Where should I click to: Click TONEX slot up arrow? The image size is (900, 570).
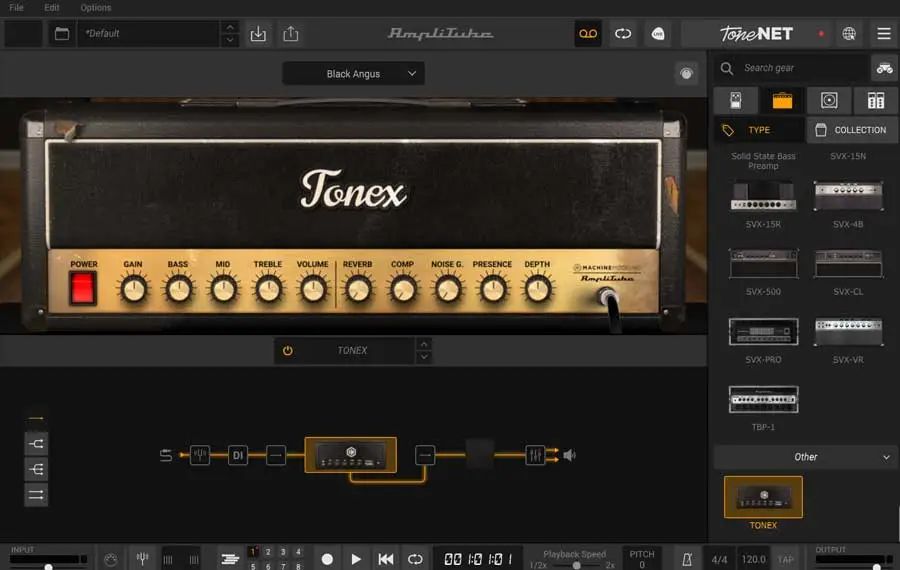click(424, 344)
